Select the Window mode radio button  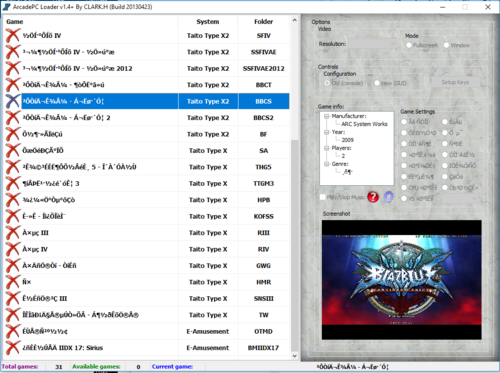click(446, 45)
